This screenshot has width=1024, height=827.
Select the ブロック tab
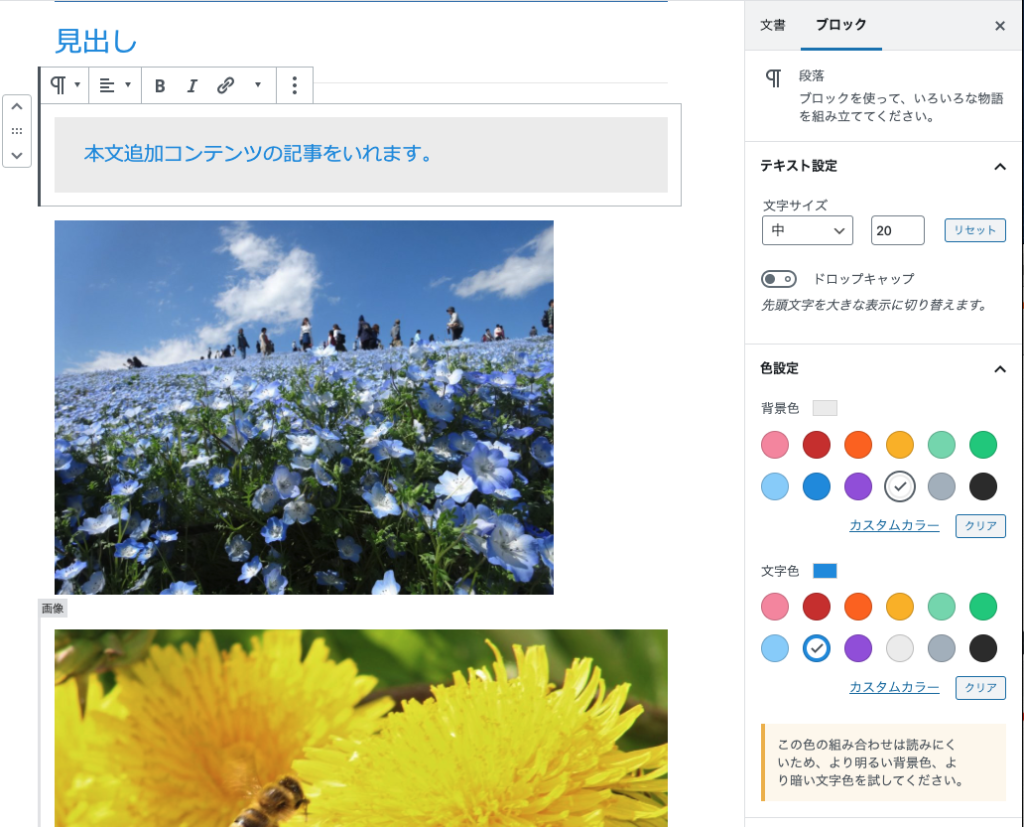tap(840, 26)
